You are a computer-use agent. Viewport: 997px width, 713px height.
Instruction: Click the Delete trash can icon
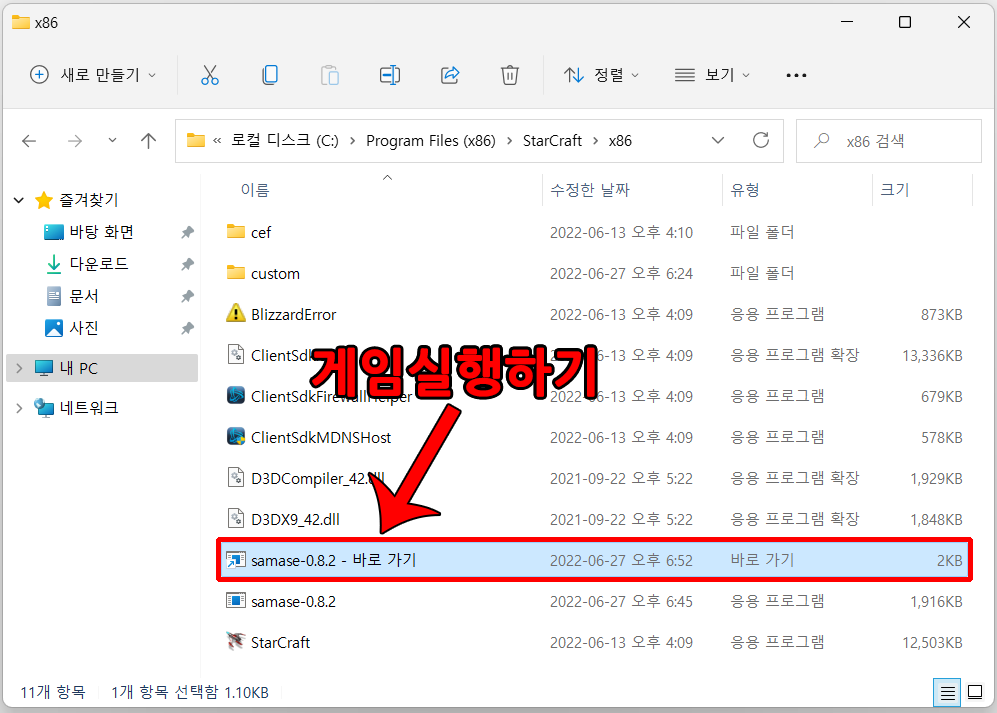pos(509,75)
